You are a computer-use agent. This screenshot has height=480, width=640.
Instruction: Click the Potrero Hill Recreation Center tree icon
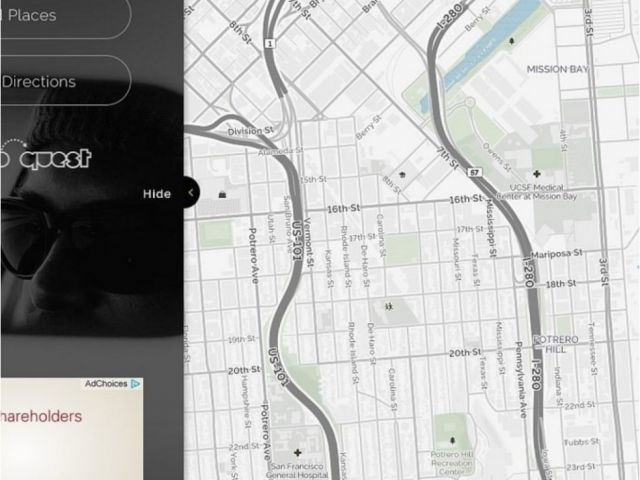454,439
